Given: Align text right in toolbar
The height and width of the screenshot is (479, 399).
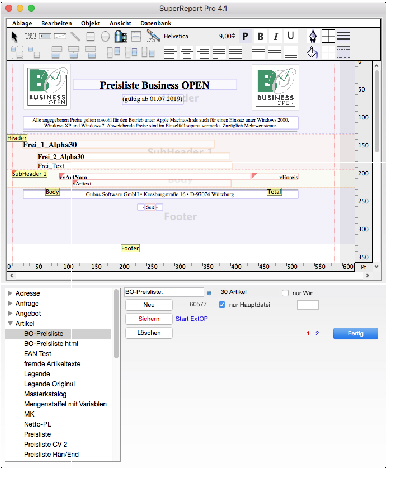Looking at the screenshot, I should click(x=203, y=52).
